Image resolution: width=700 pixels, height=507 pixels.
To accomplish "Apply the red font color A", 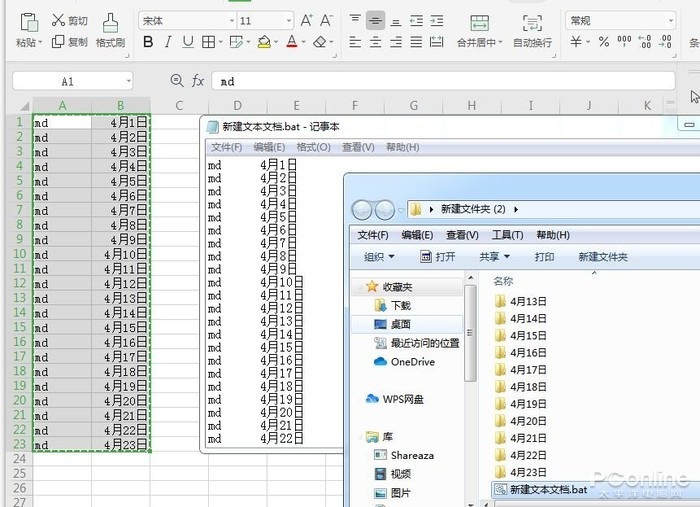I will pos(292,42).
